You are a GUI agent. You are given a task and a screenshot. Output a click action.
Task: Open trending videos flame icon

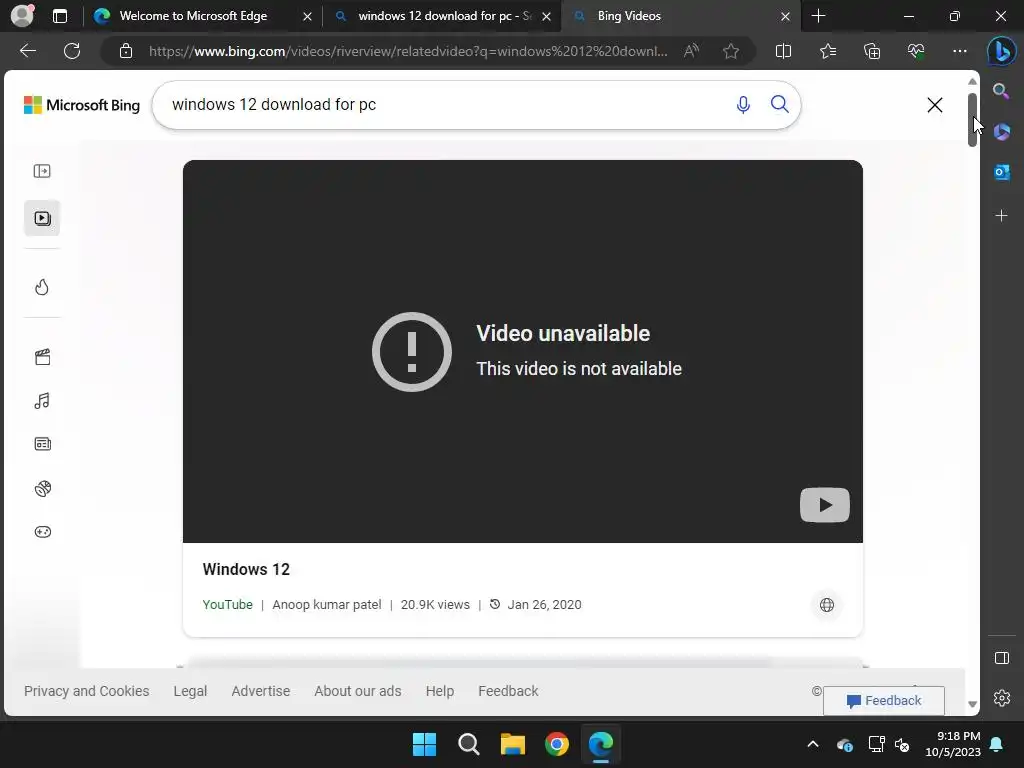42,287
